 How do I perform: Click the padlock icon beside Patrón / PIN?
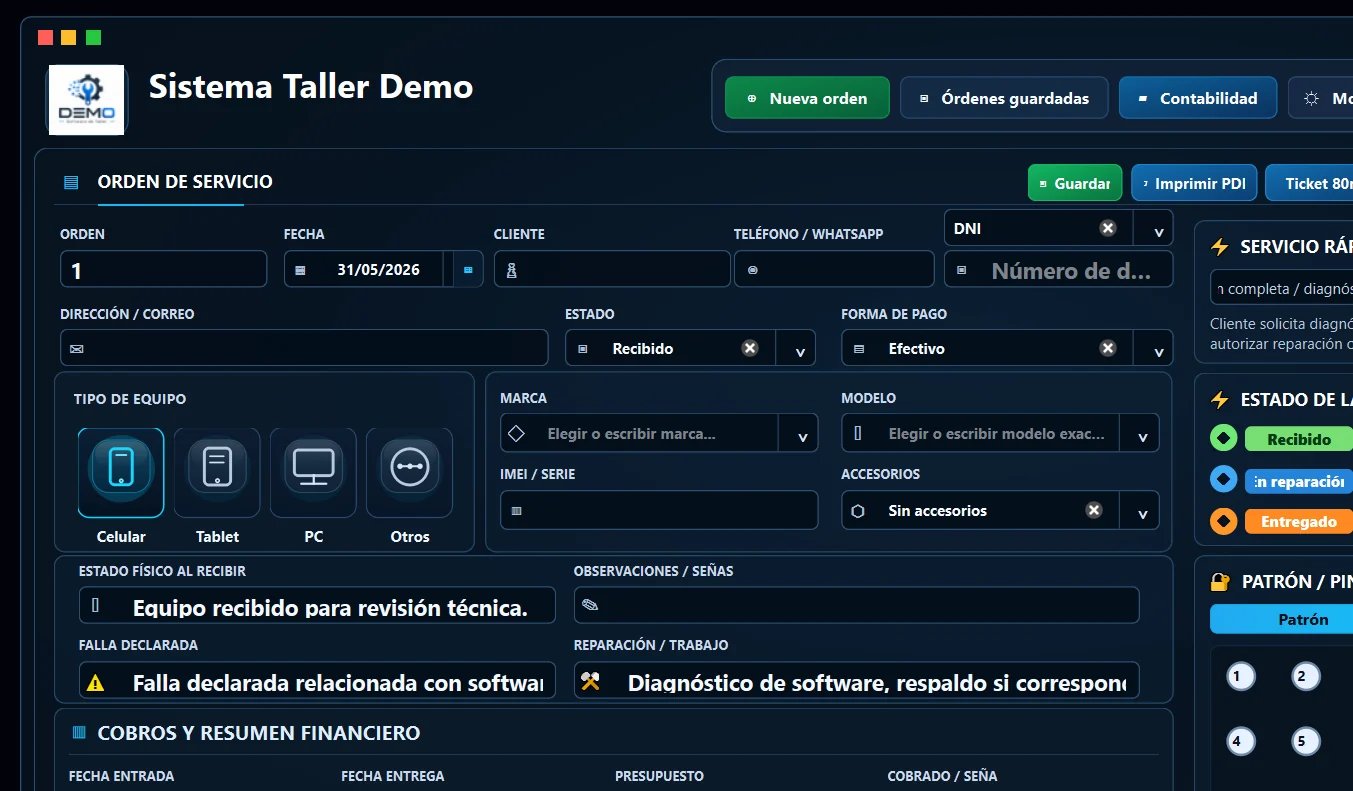(1220, 581)
